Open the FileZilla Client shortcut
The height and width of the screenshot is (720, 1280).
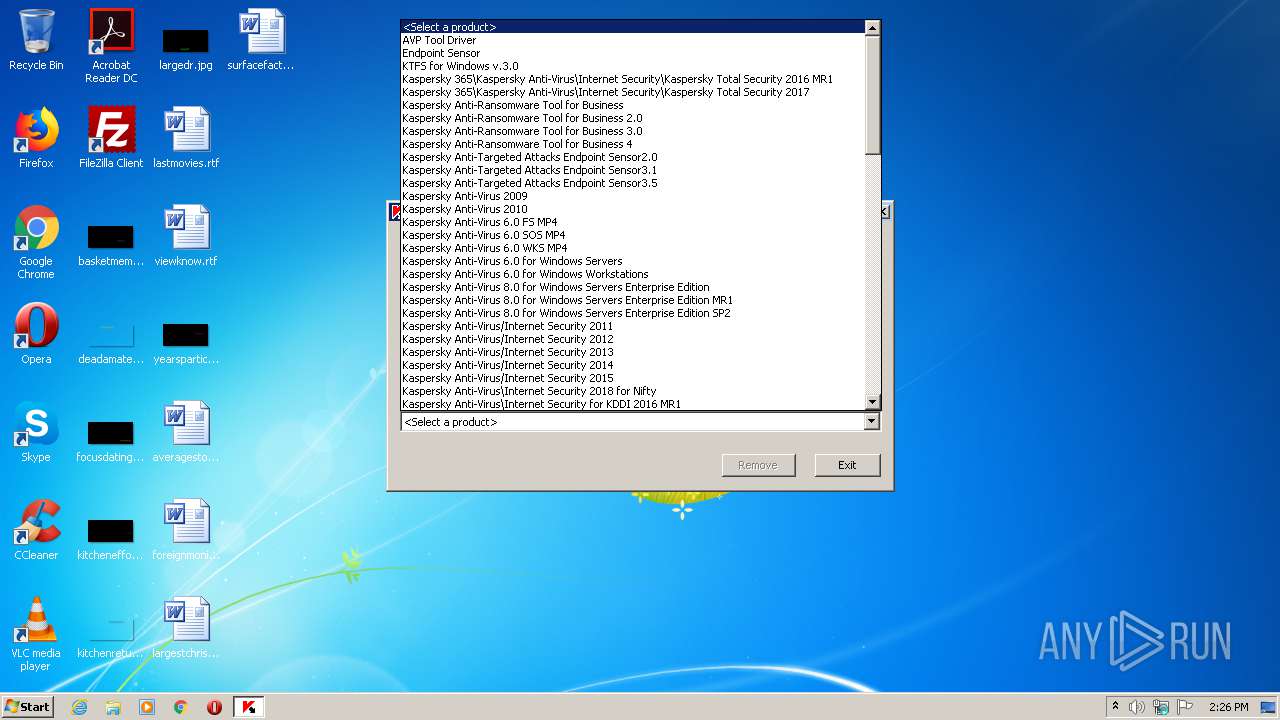[x=111, y=138]
